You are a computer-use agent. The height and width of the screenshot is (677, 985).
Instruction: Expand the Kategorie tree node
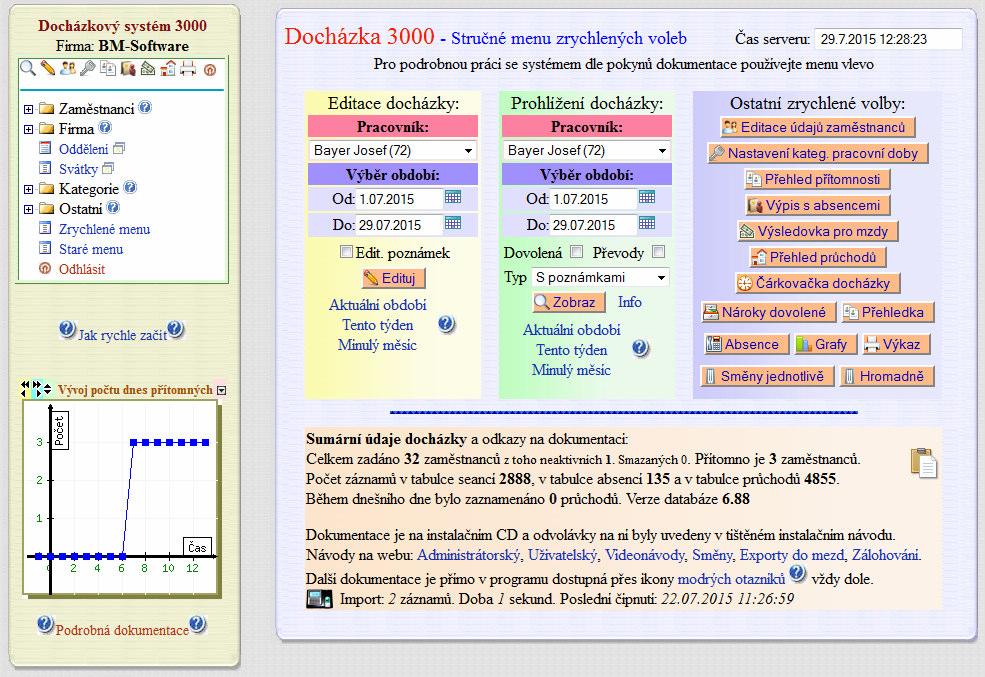point(28,189)
